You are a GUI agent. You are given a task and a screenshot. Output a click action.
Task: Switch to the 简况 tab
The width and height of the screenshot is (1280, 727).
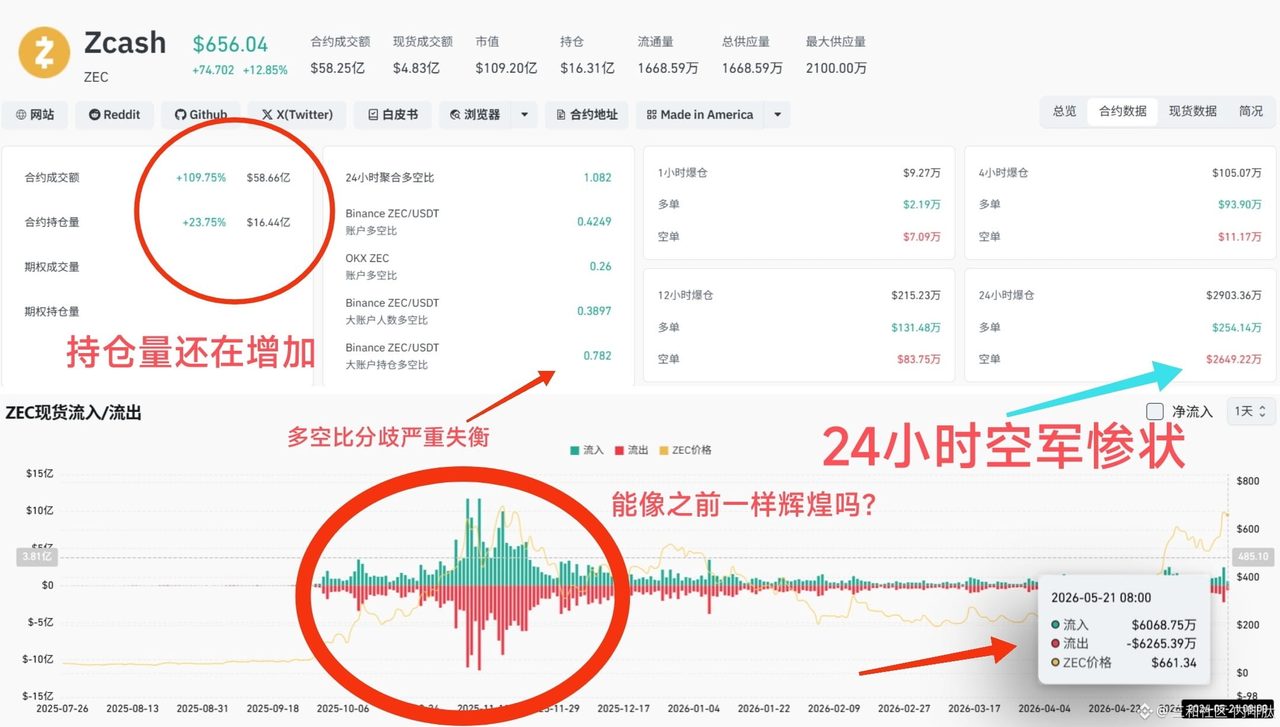(1250, 112)
